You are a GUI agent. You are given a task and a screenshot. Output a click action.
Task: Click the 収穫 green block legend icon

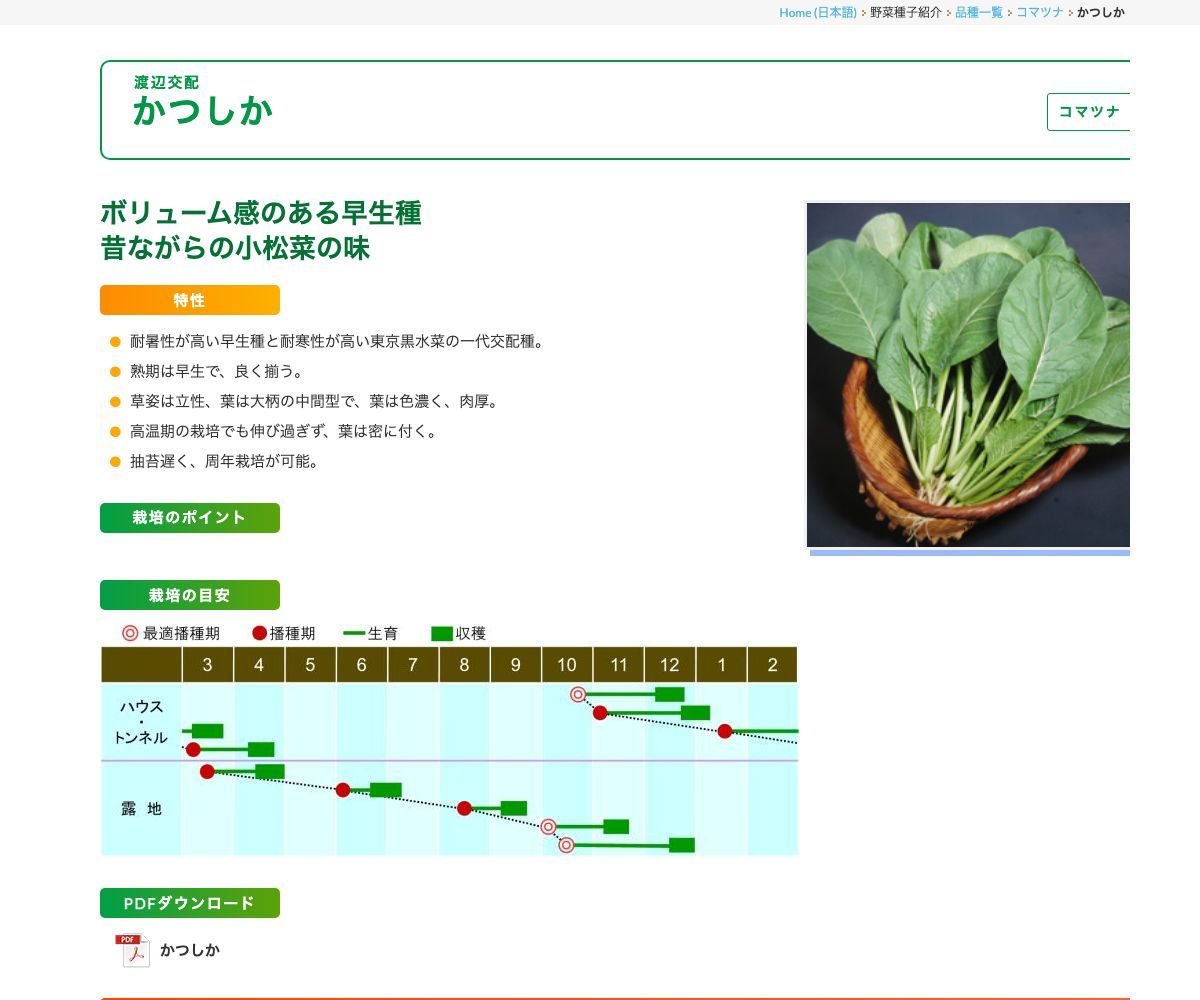tap(440, 633)
